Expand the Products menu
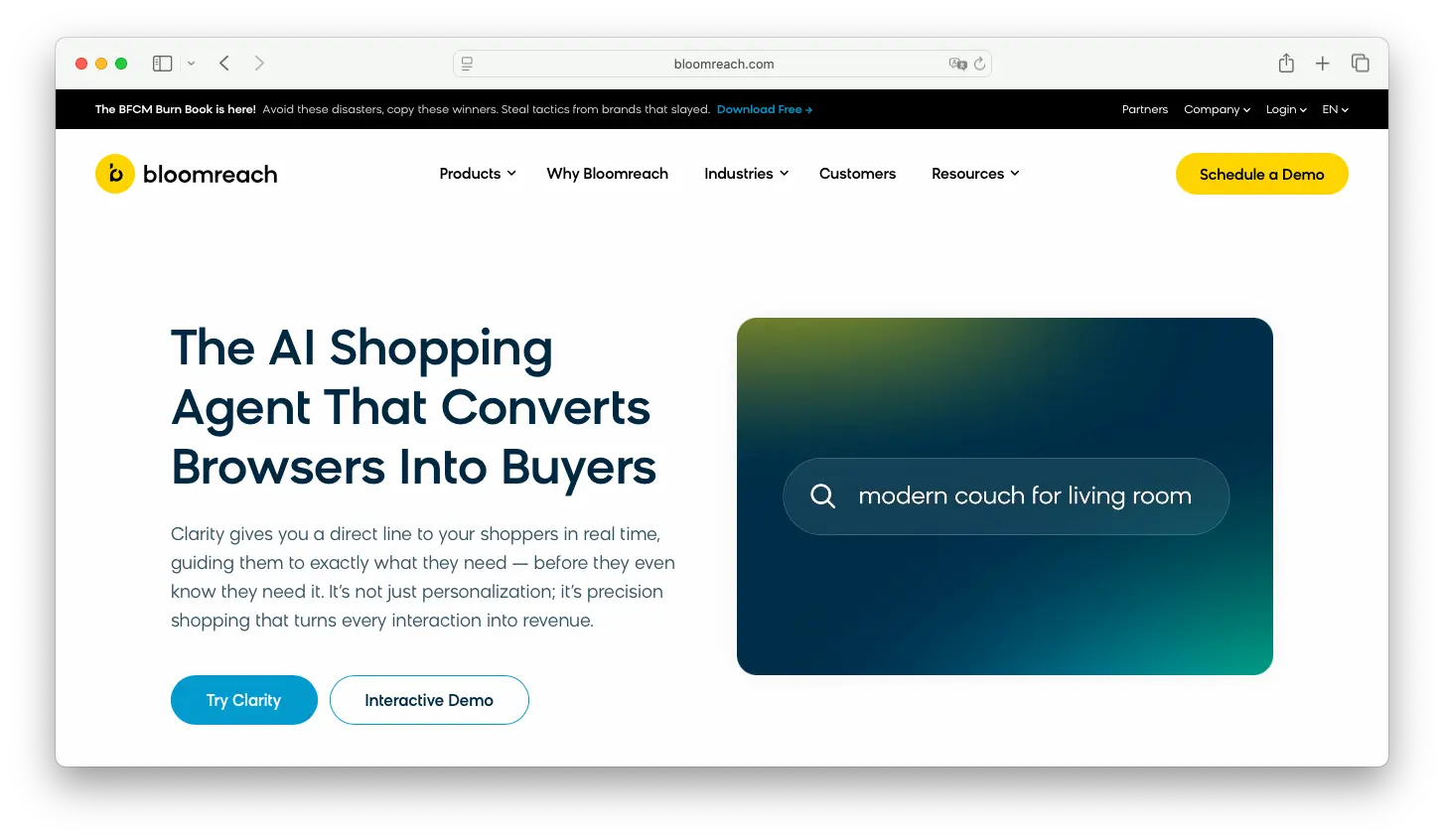Viewport: 1444px width, 840px height. coord(478,174)
